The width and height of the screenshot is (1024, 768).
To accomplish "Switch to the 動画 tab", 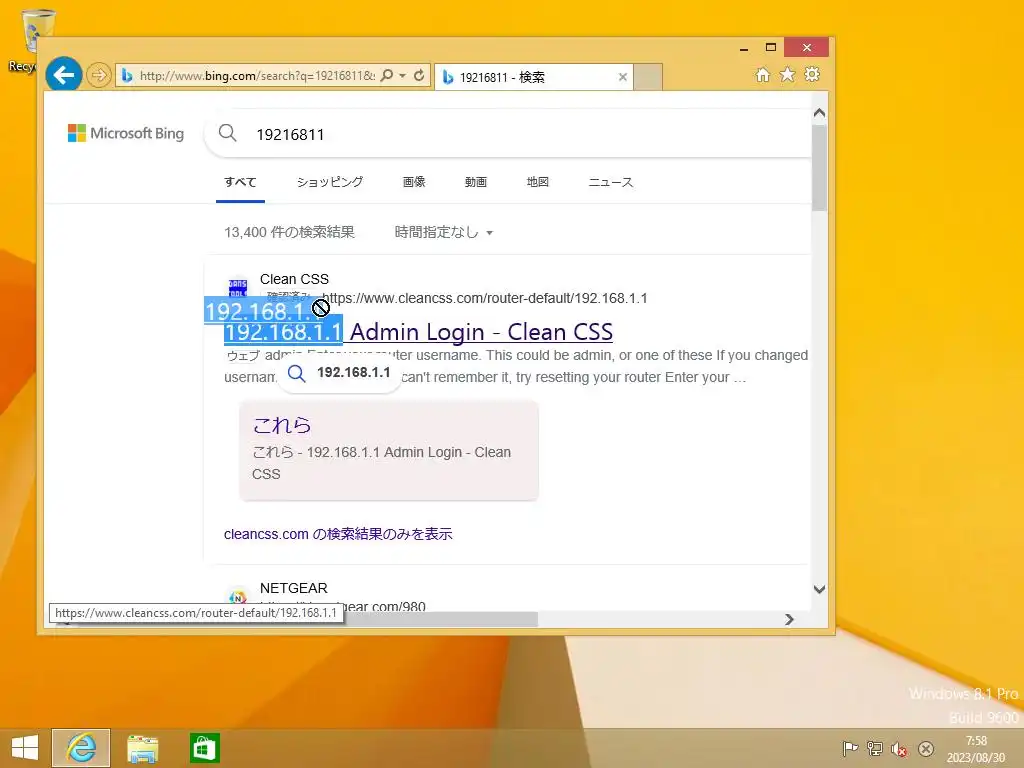I will click(475, 182).
